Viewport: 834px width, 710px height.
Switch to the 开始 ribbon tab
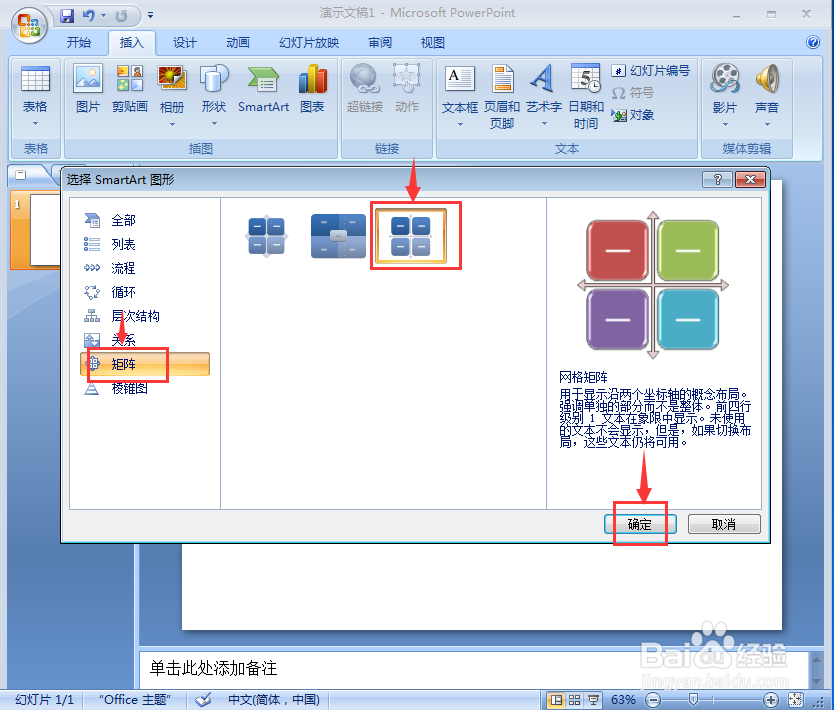coord(79,43)
